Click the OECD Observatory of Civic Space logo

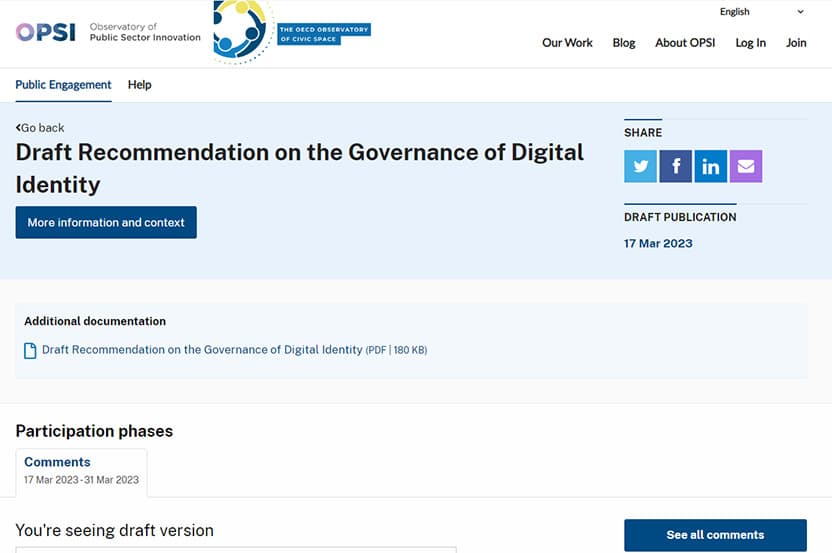[292, 32]
